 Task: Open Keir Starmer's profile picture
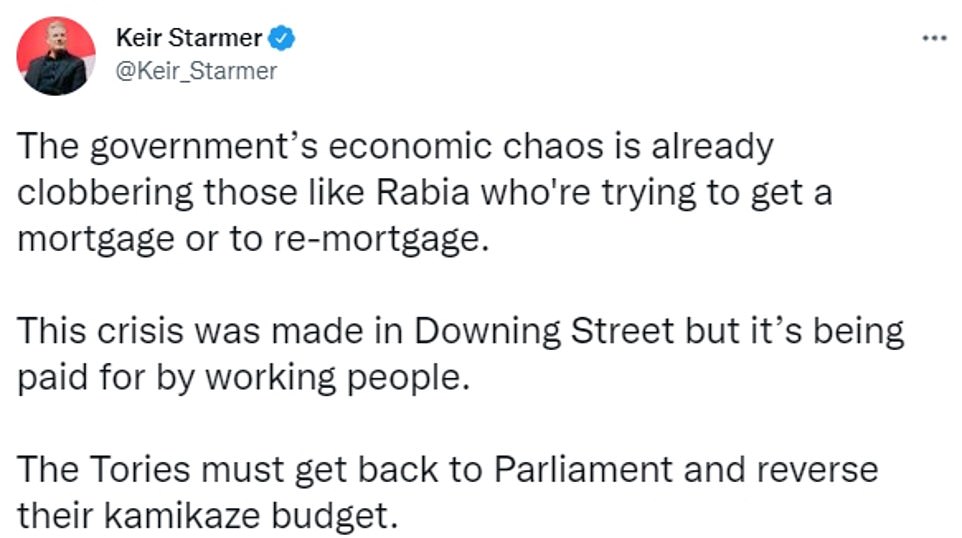coord(57,57)
